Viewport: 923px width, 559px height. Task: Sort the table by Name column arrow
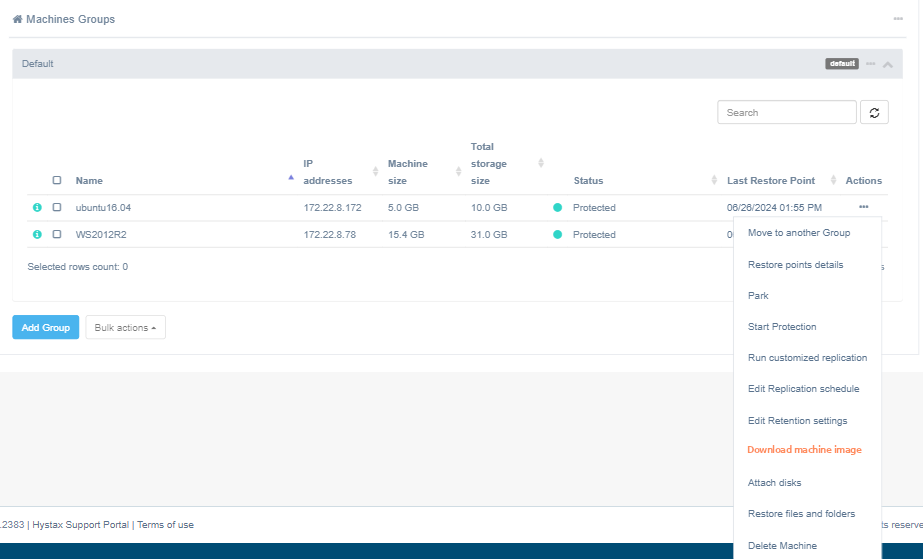291,177
